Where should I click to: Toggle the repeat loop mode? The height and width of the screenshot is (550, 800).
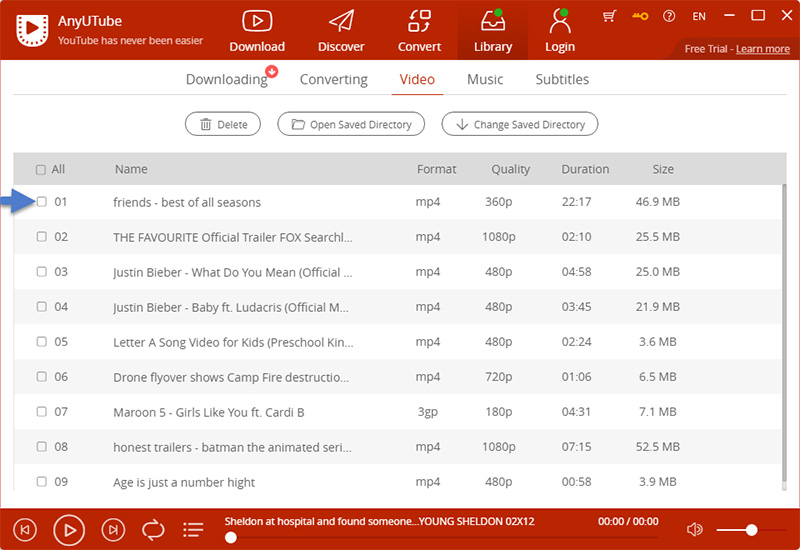tap(153, 530)
